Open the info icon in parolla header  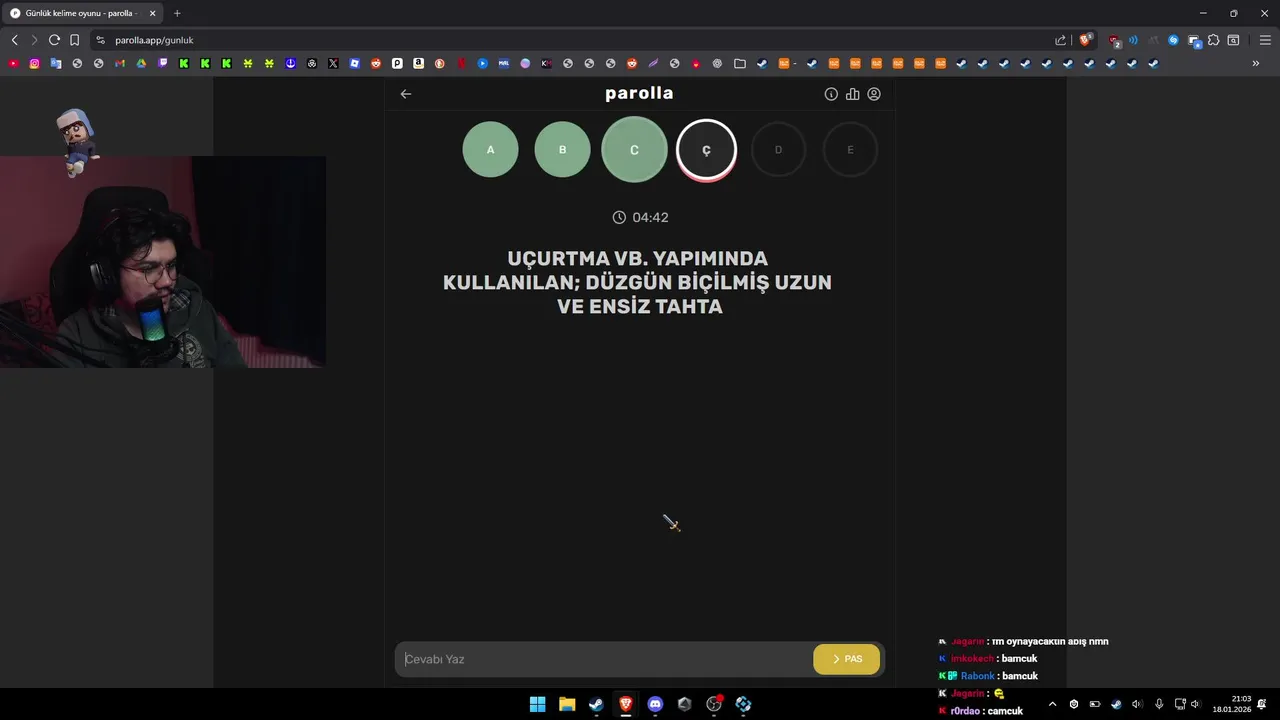pyautogui.click(x=831, y=94)
